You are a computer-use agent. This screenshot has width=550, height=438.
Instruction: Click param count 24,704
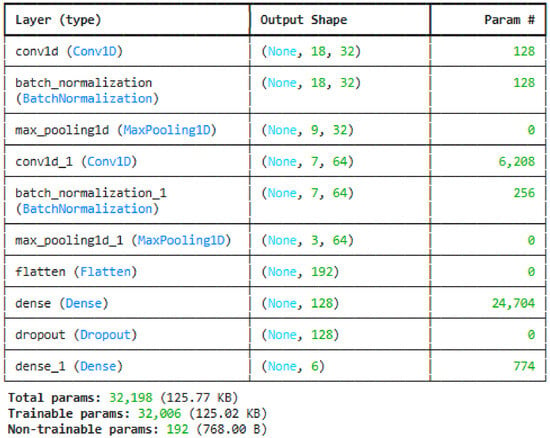coord(513,303)
